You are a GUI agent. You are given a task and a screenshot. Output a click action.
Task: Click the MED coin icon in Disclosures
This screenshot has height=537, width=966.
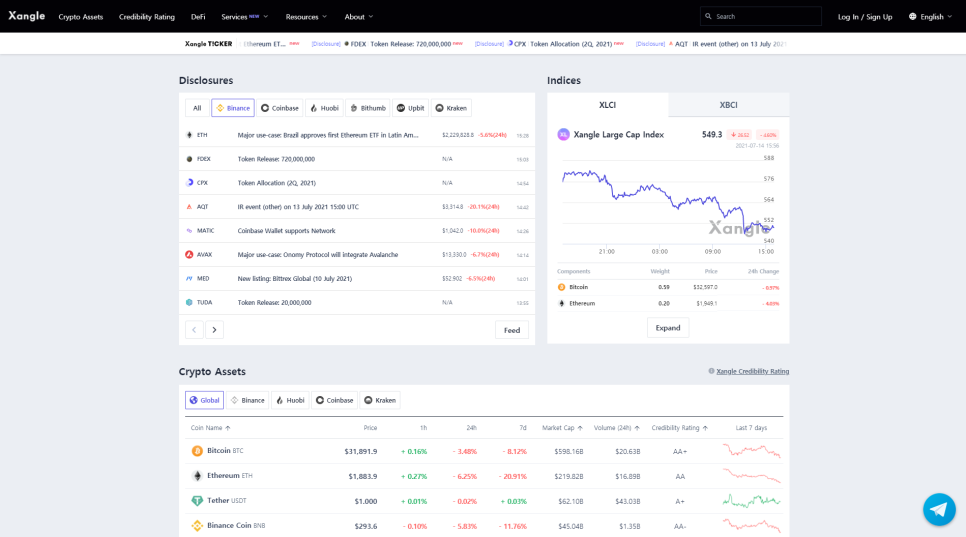point(189,278)
